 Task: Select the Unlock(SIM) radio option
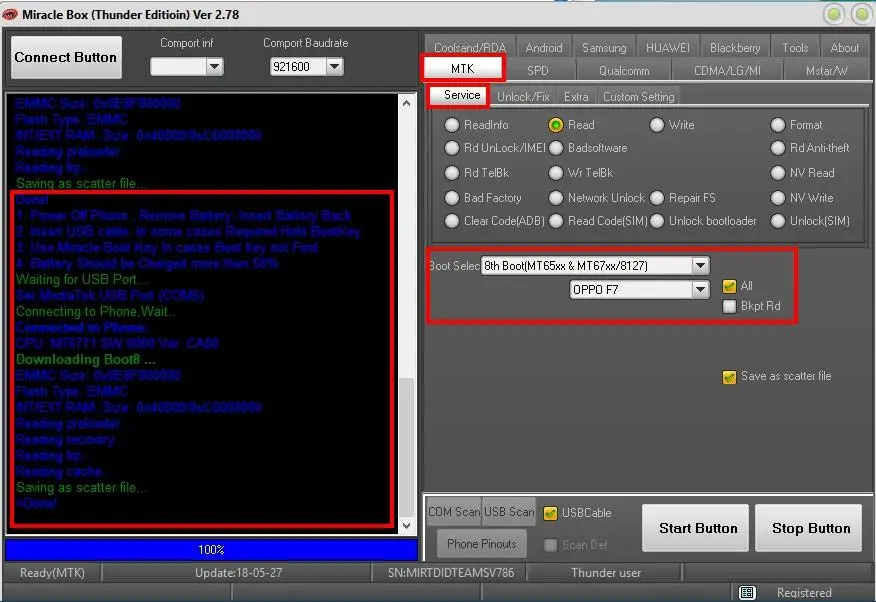pos(778,221)
